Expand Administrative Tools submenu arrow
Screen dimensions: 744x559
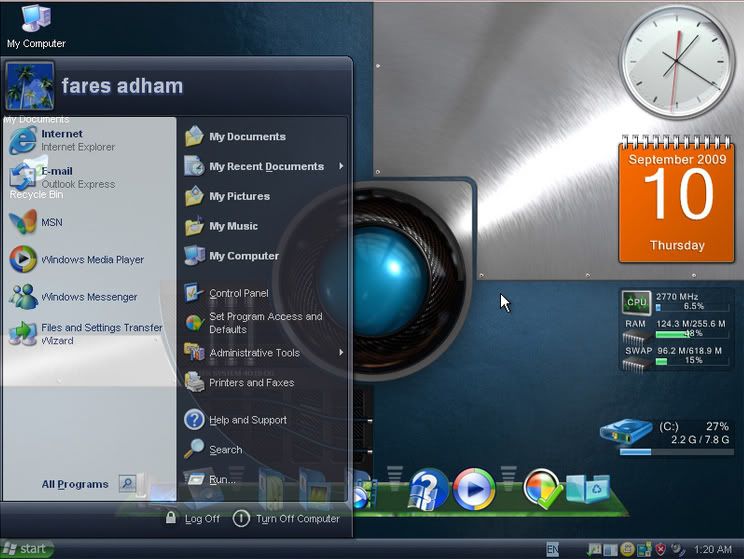[x=341, y=353]
